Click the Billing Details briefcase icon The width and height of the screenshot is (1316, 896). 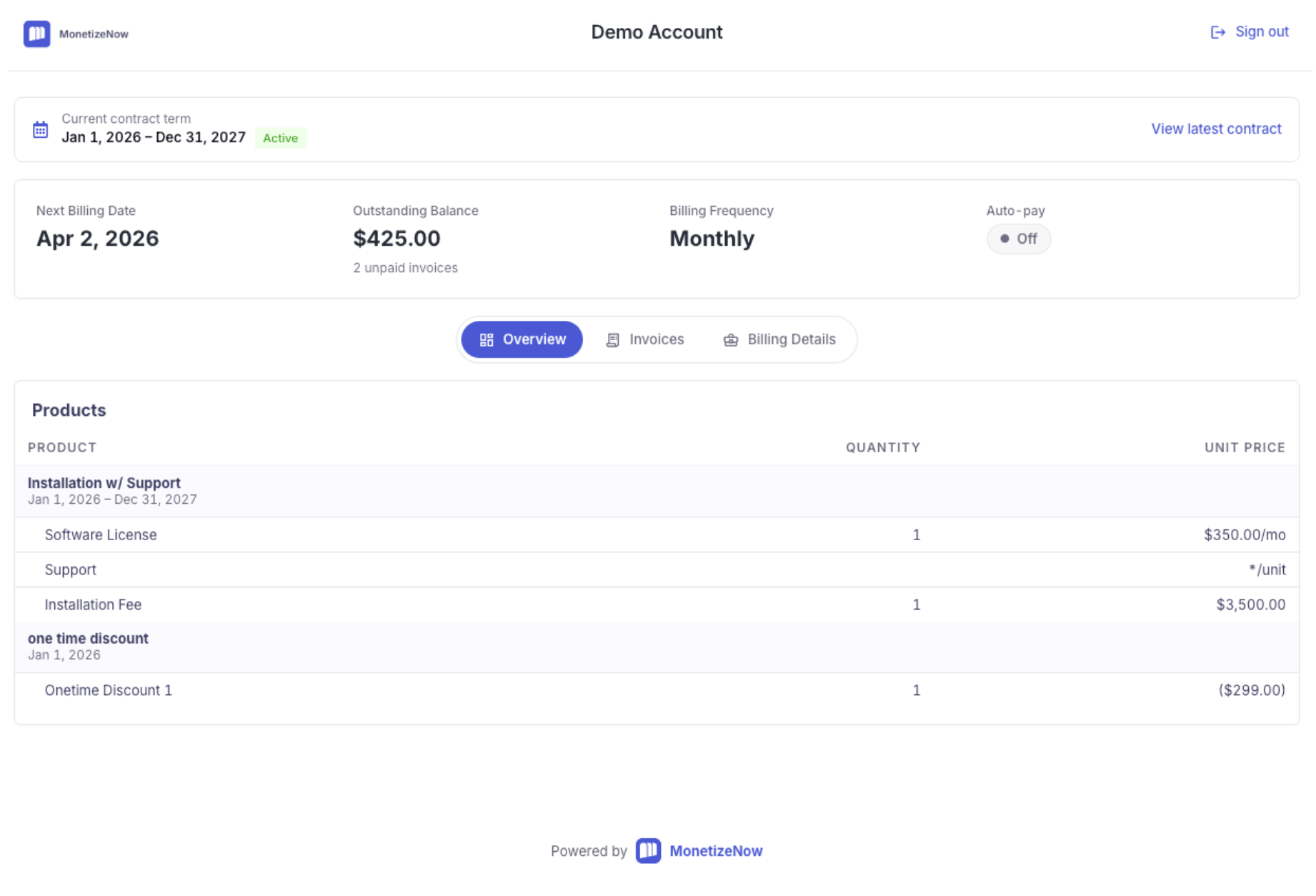click(x=731, y=340)
